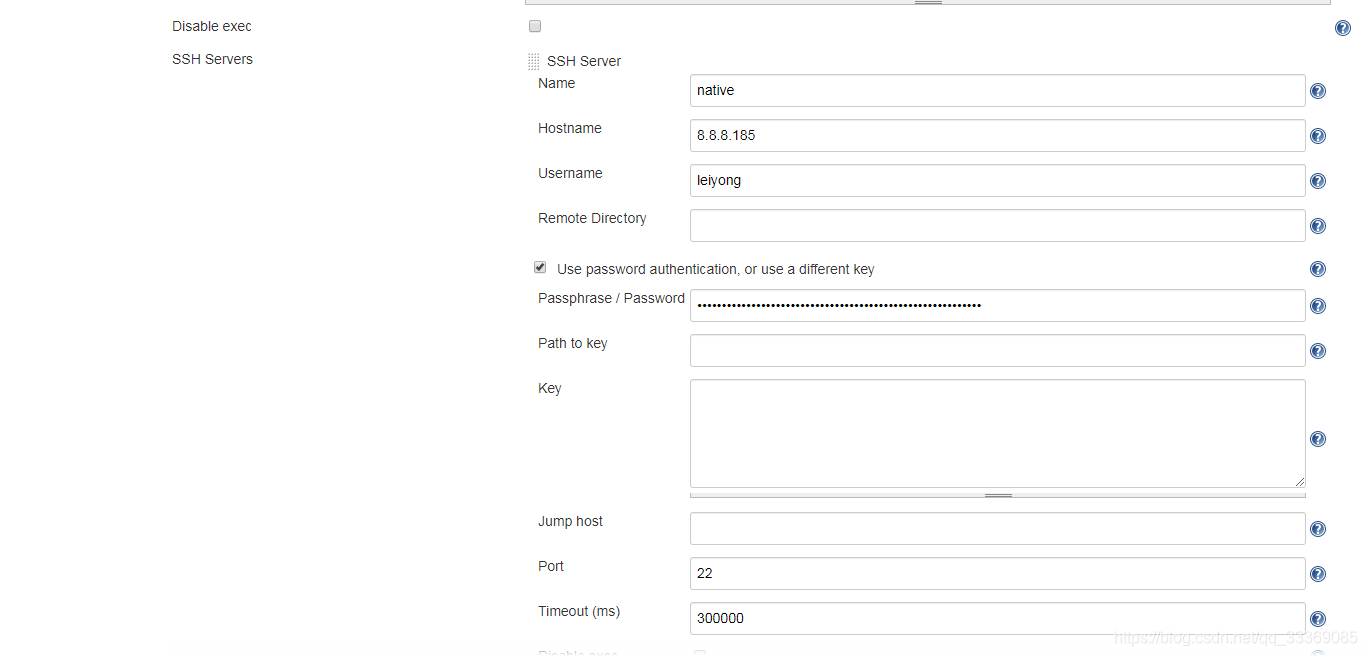1367x656 pixels.
Task: Click the Remote Directory label
Action: click(592, 218)
